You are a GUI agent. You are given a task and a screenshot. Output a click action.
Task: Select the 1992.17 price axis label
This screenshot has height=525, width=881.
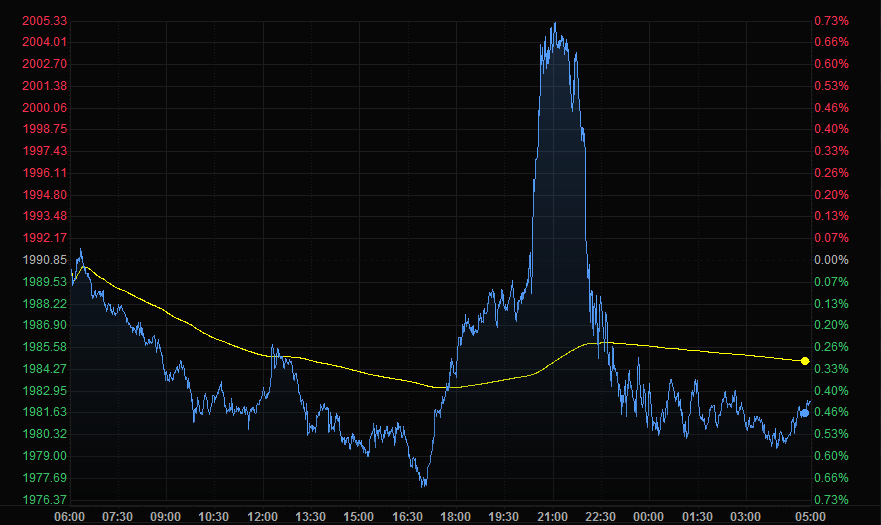(x=44, y=238)
